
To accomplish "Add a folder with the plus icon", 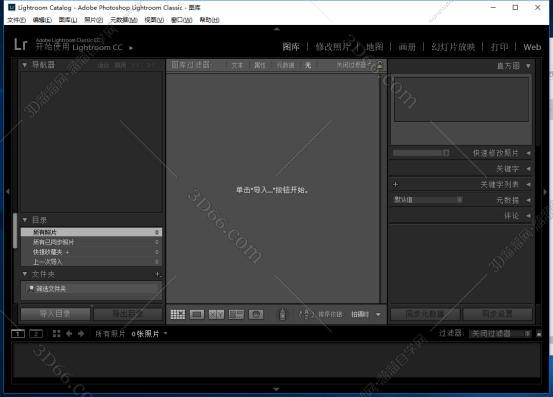I will 158,274.
